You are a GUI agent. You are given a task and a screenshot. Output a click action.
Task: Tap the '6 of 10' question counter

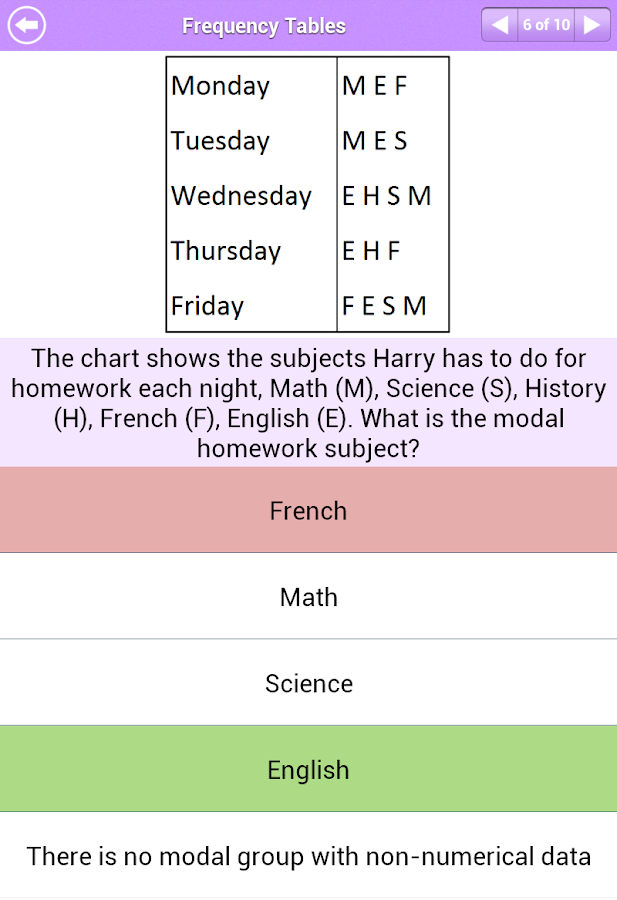(x=546, y=25)
